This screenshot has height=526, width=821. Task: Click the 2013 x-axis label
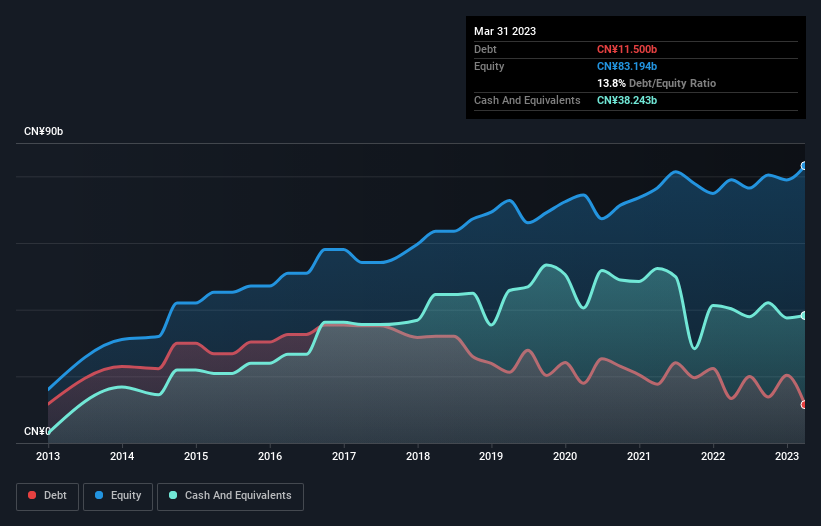click(48, 456)
